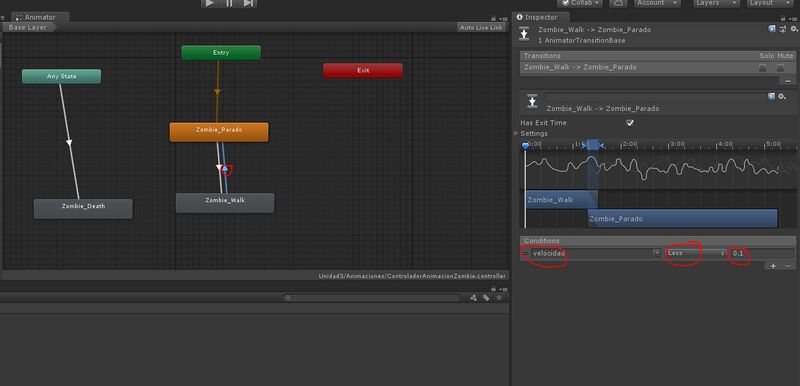Toggle the Auto Live Link button

pyautogui.click(x=481, y=28)
